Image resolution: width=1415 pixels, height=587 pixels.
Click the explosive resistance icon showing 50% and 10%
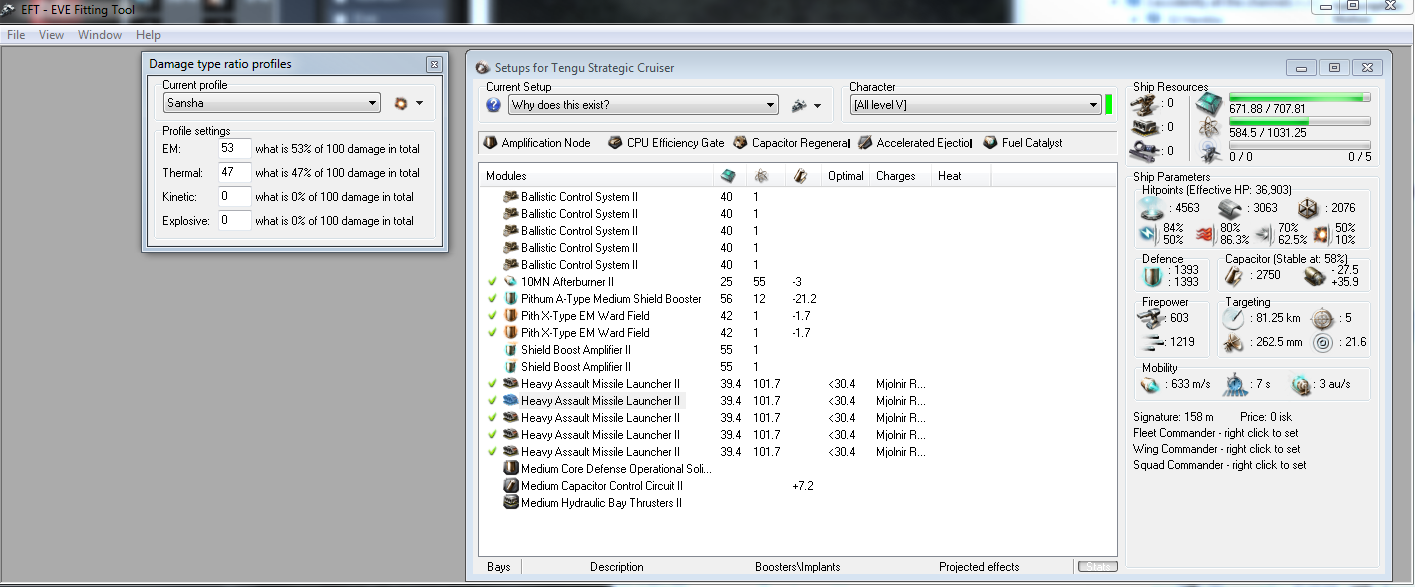point(1320,234)
